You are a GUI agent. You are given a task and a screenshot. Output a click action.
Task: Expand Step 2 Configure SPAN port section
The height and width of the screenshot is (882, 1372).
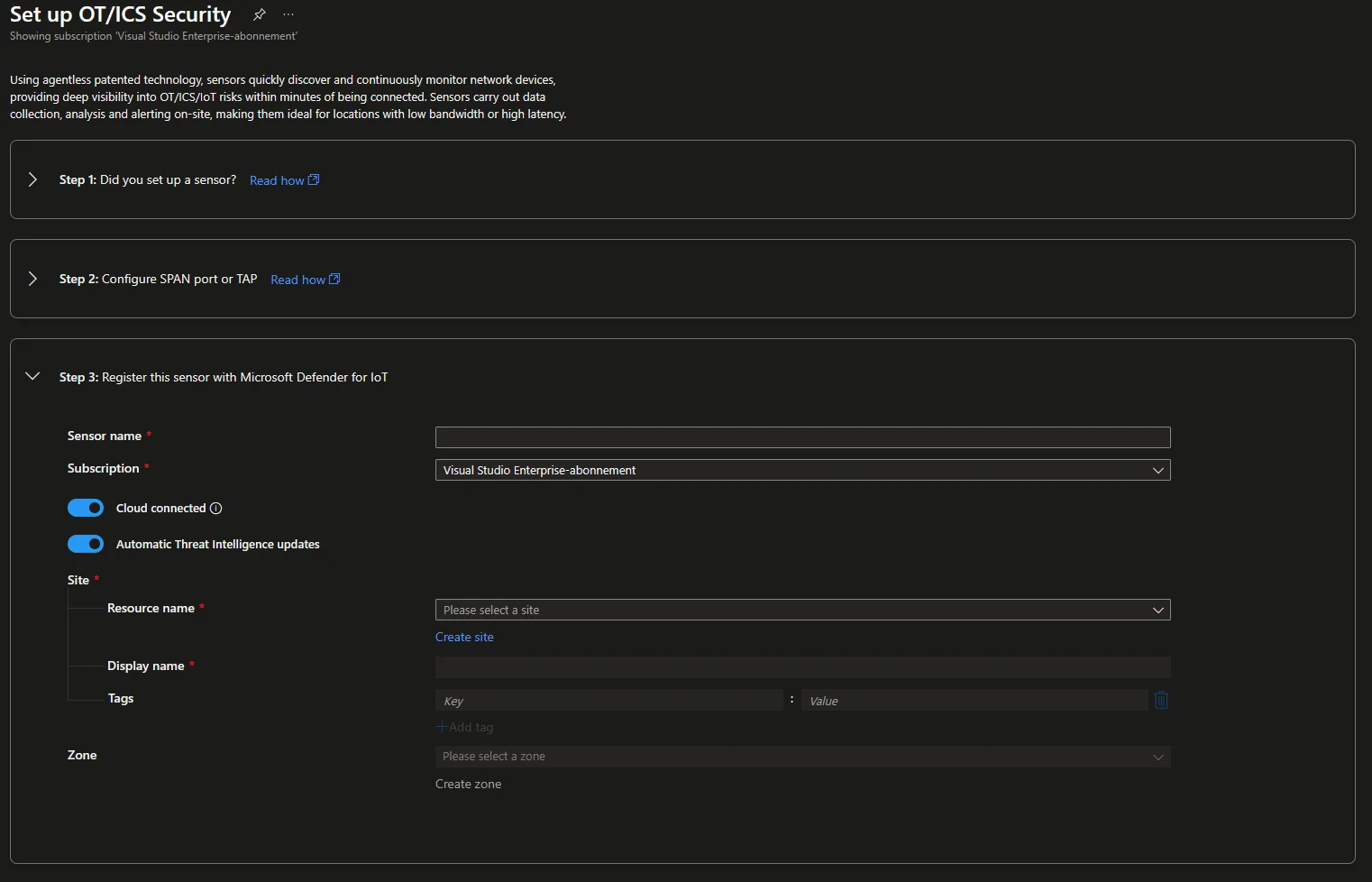[x=32, y=279]
